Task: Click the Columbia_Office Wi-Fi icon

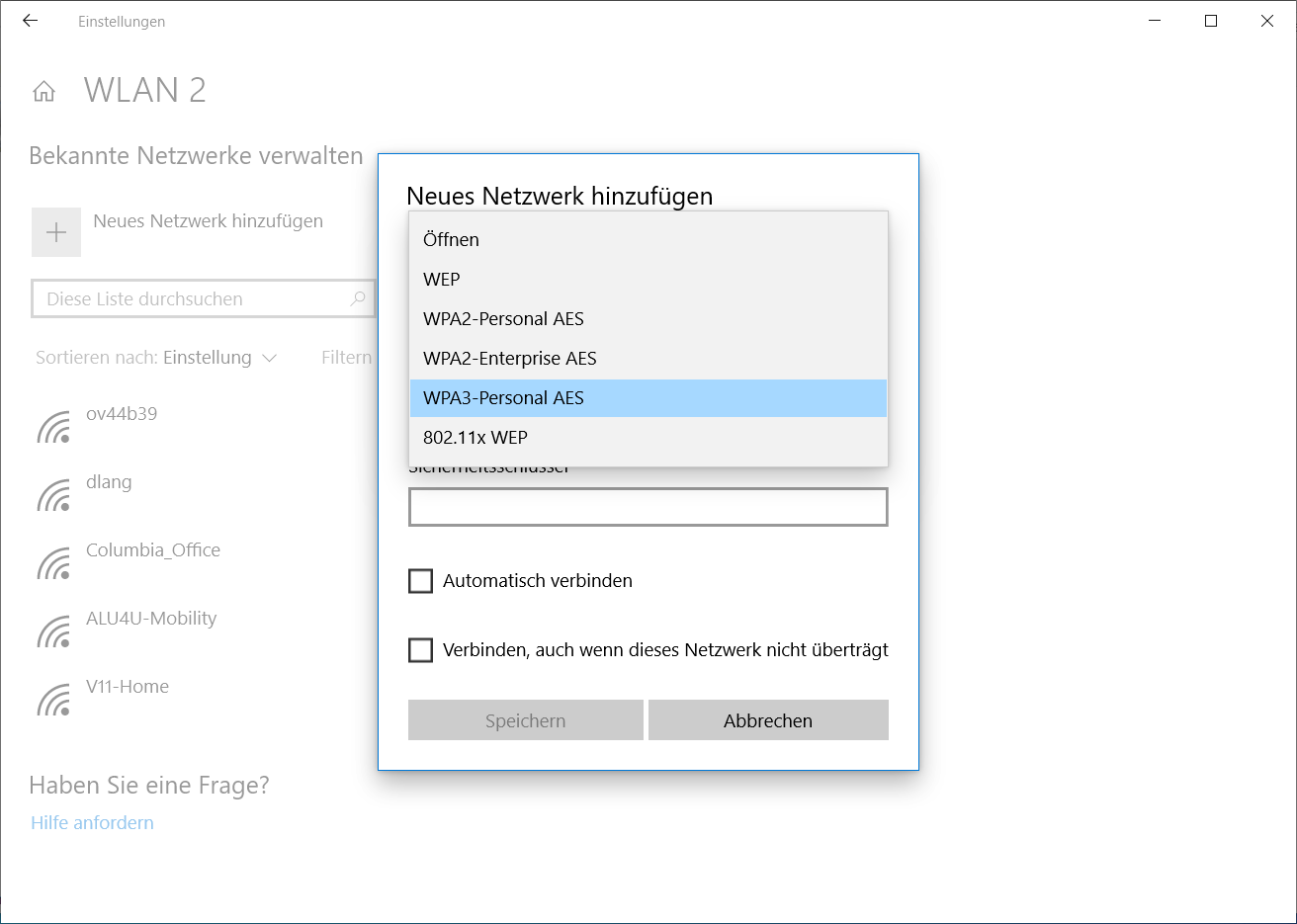Action: (54, 563)
